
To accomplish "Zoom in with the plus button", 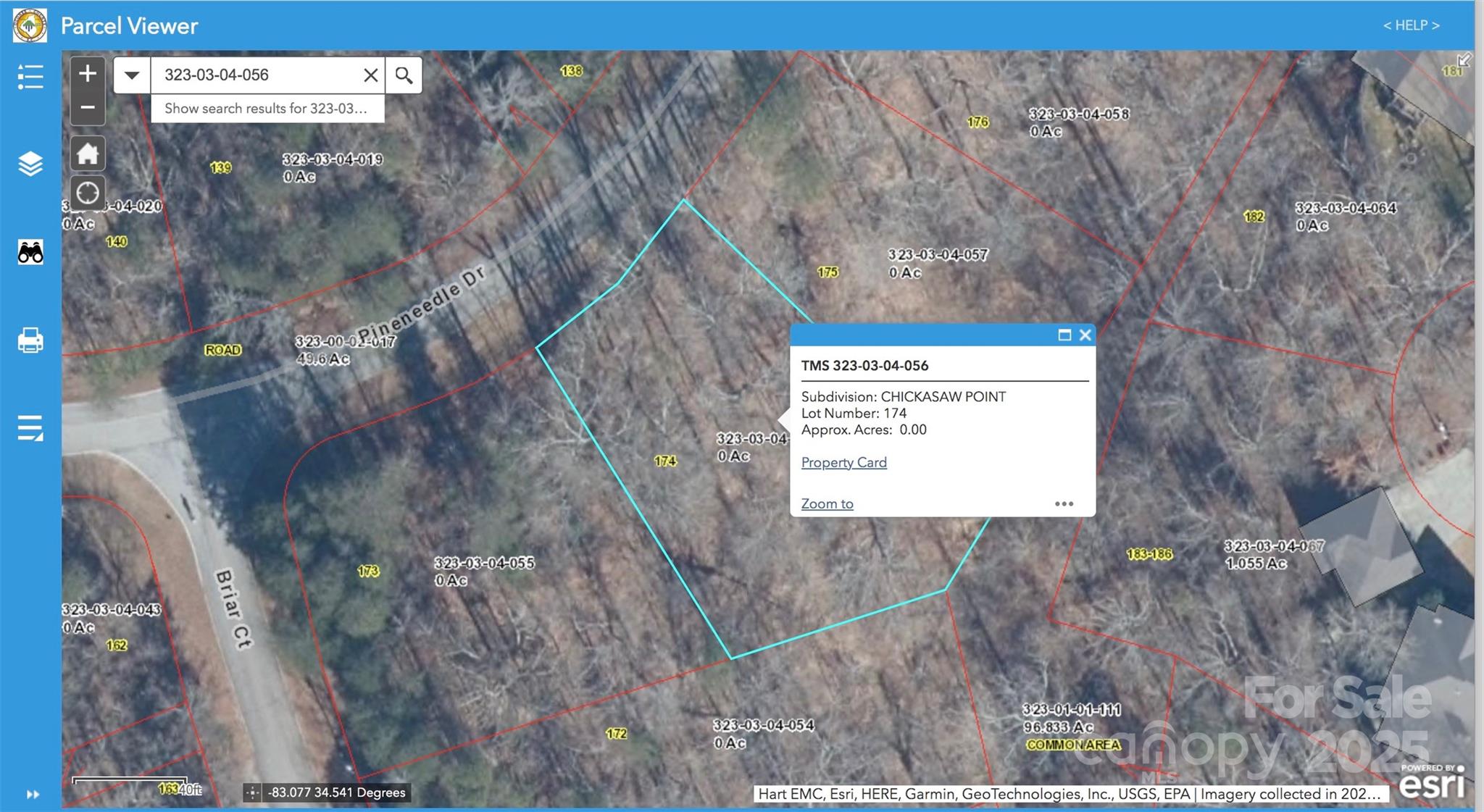I will coord(88,73).
